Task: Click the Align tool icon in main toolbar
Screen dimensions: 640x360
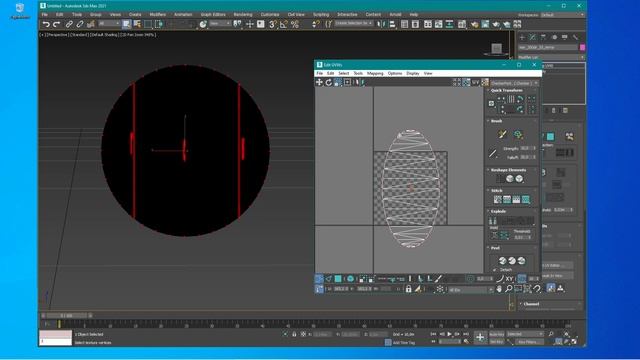Action: point(392,24)
